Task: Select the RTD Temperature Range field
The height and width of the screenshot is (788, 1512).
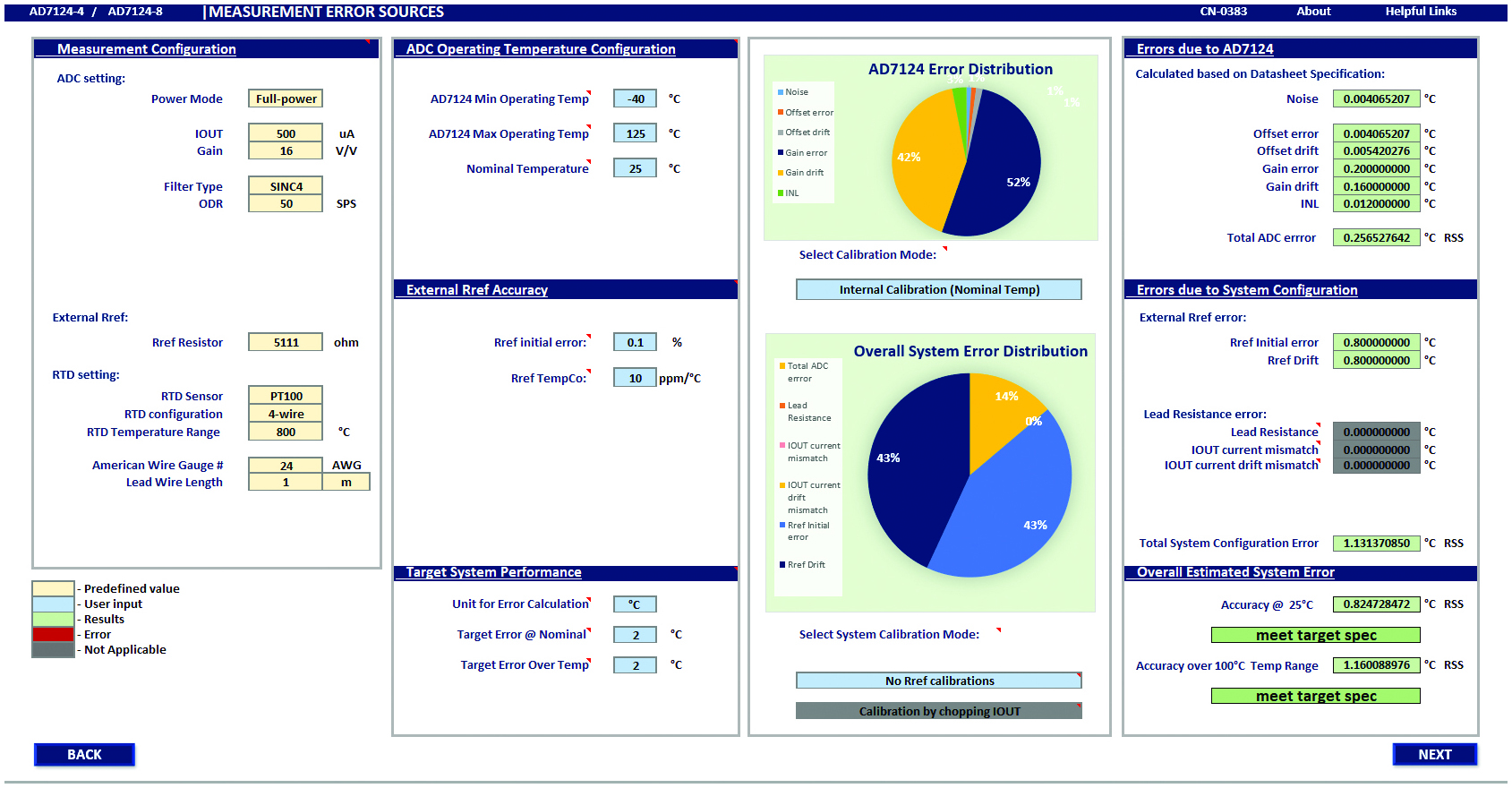Action: click(286, 432)
